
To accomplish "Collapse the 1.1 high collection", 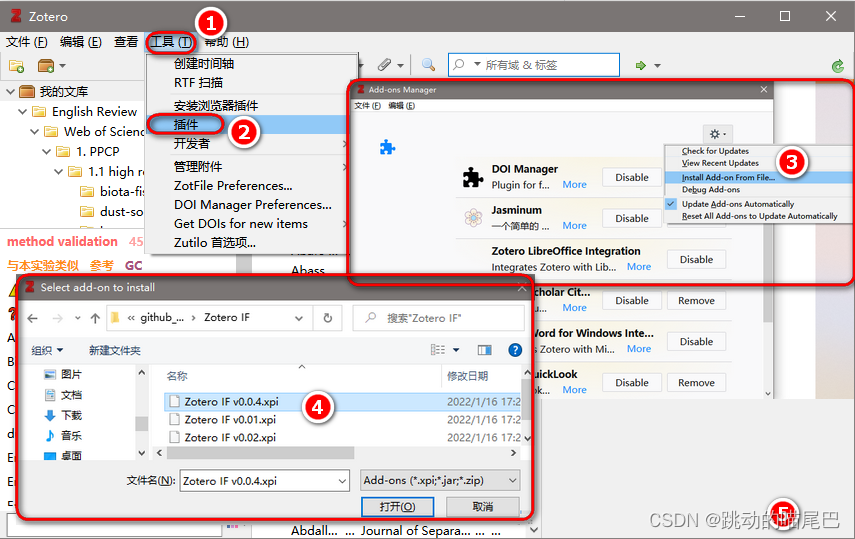I will tap(58, 172).
